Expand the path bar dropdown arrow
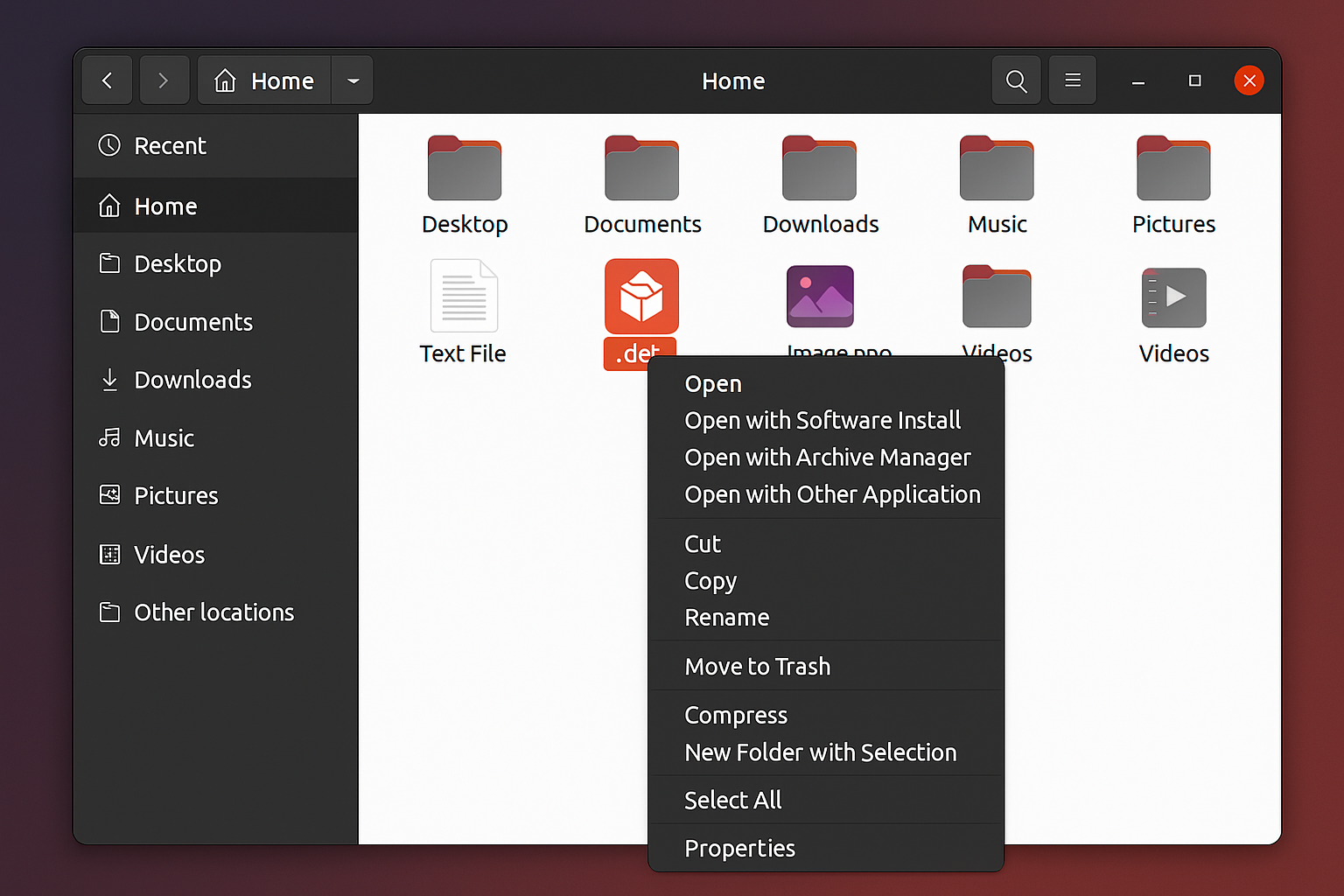Screen dimensions: 1344x896 pyautogui.click(x=353, y=80)
